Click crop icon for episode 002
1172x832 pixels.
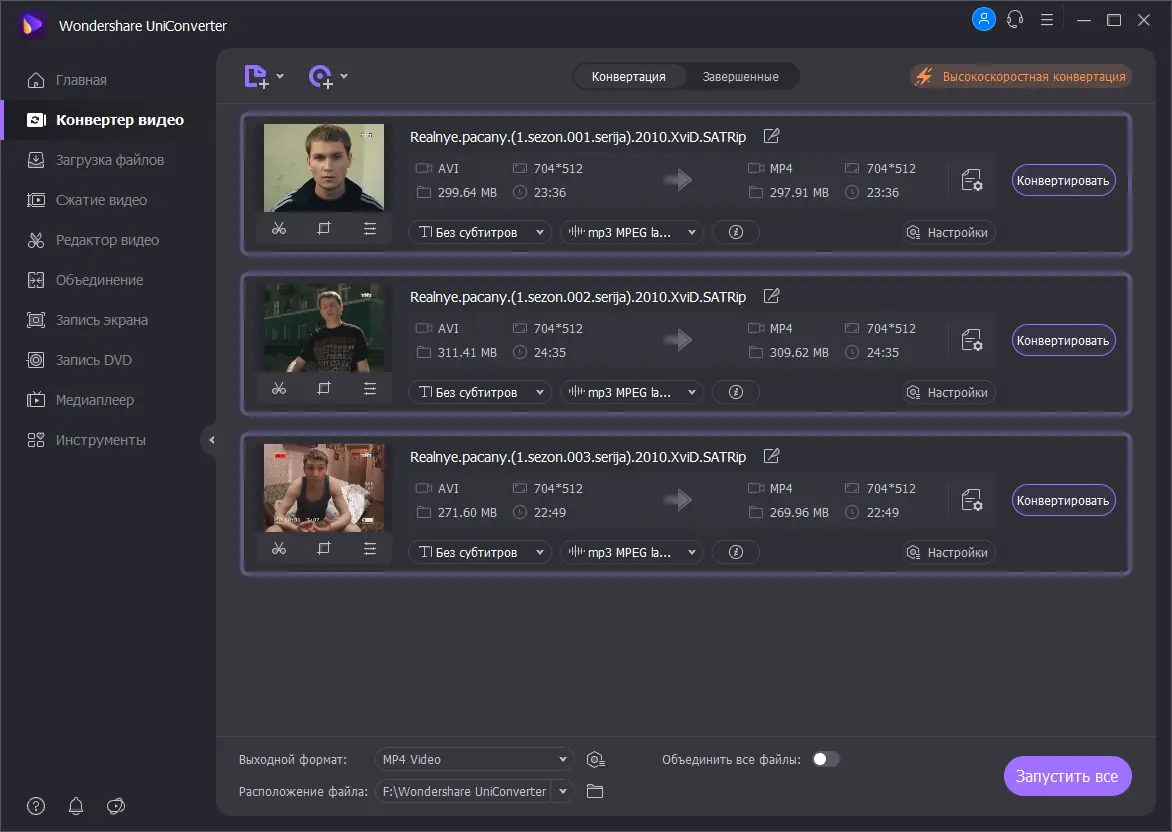(x=324, y=389)
